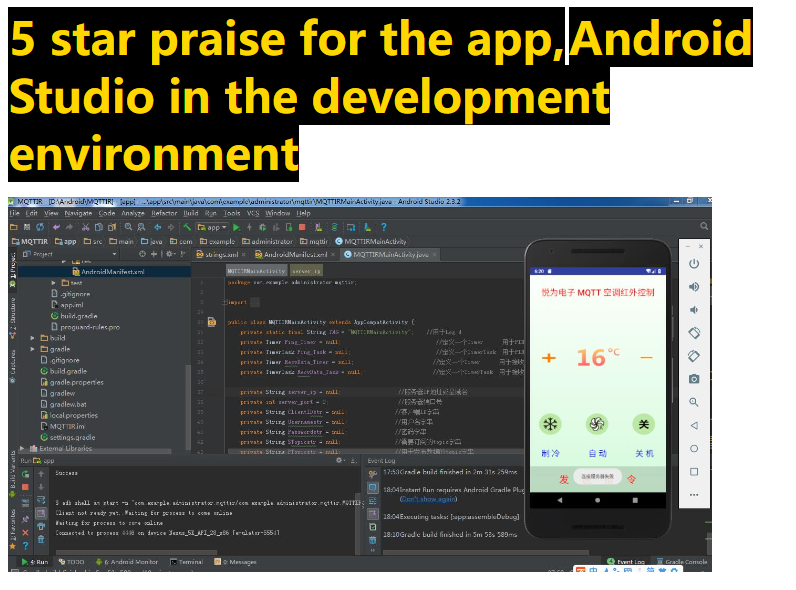Click the red Stop square in Run panel
796x590 pixels.
click(25, 487)
